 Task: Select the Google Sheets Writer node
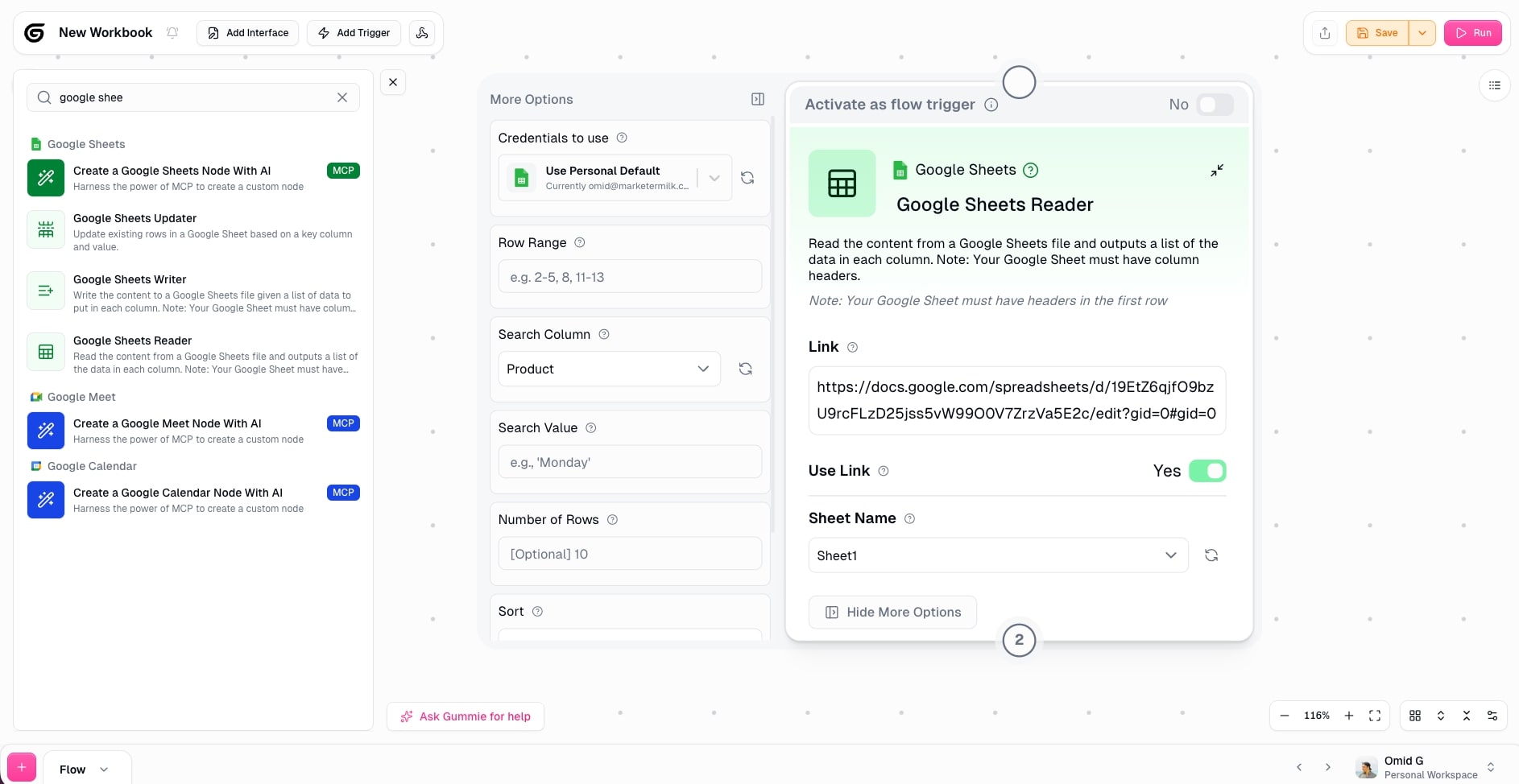tap(193, 293)
